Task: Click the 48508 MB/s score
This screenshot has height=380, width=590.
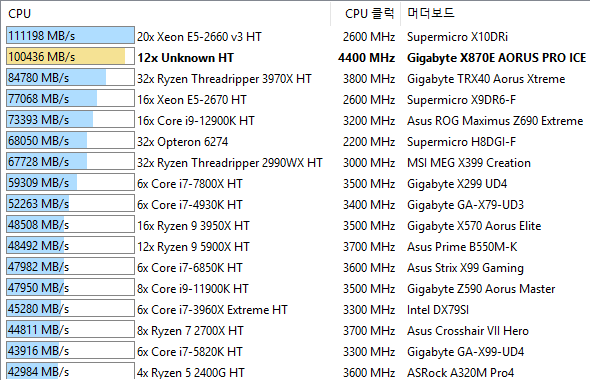Action: (x=38, y=225)
